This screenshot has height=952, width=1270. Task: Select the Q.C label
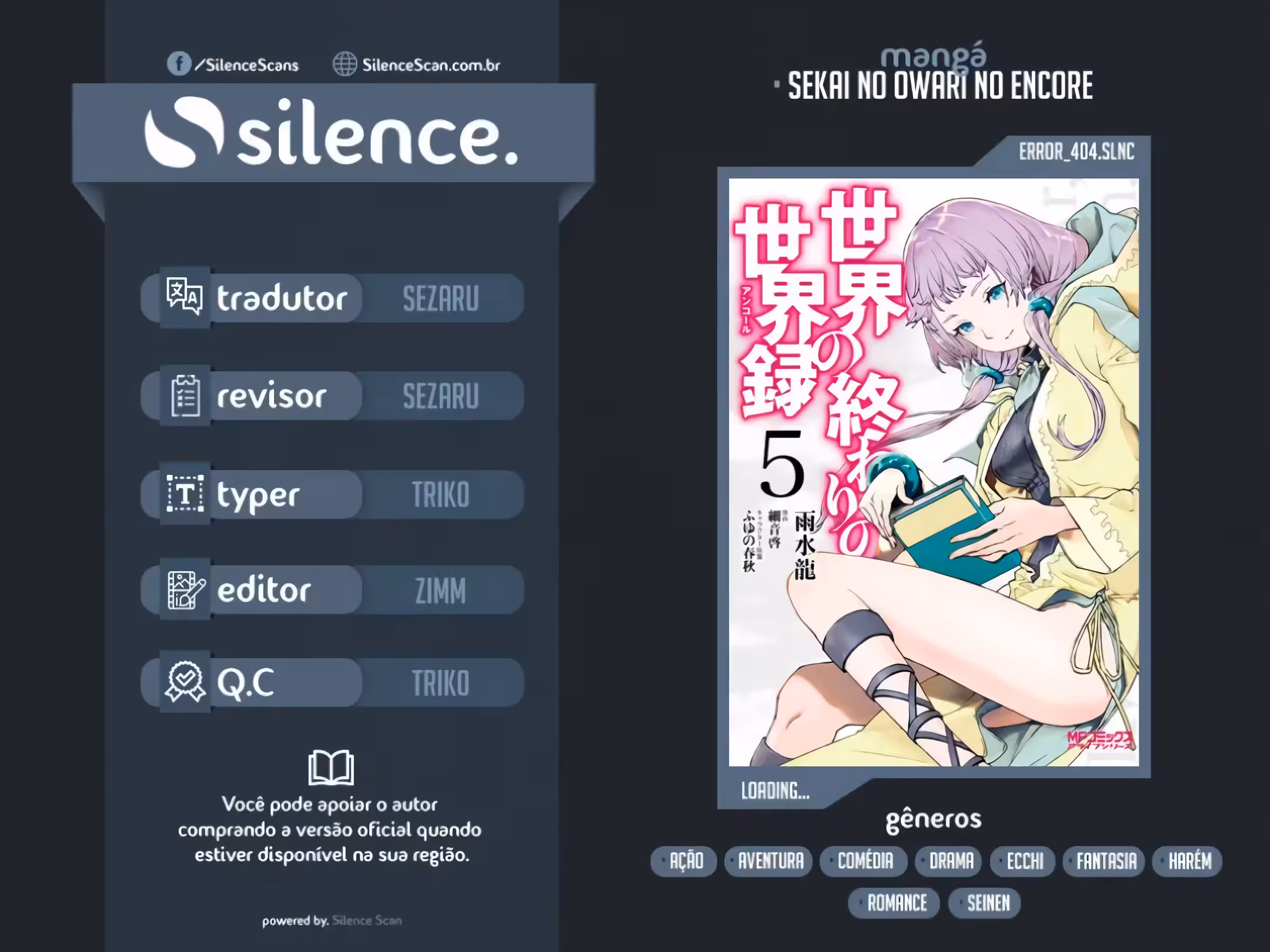click(246, 684)
